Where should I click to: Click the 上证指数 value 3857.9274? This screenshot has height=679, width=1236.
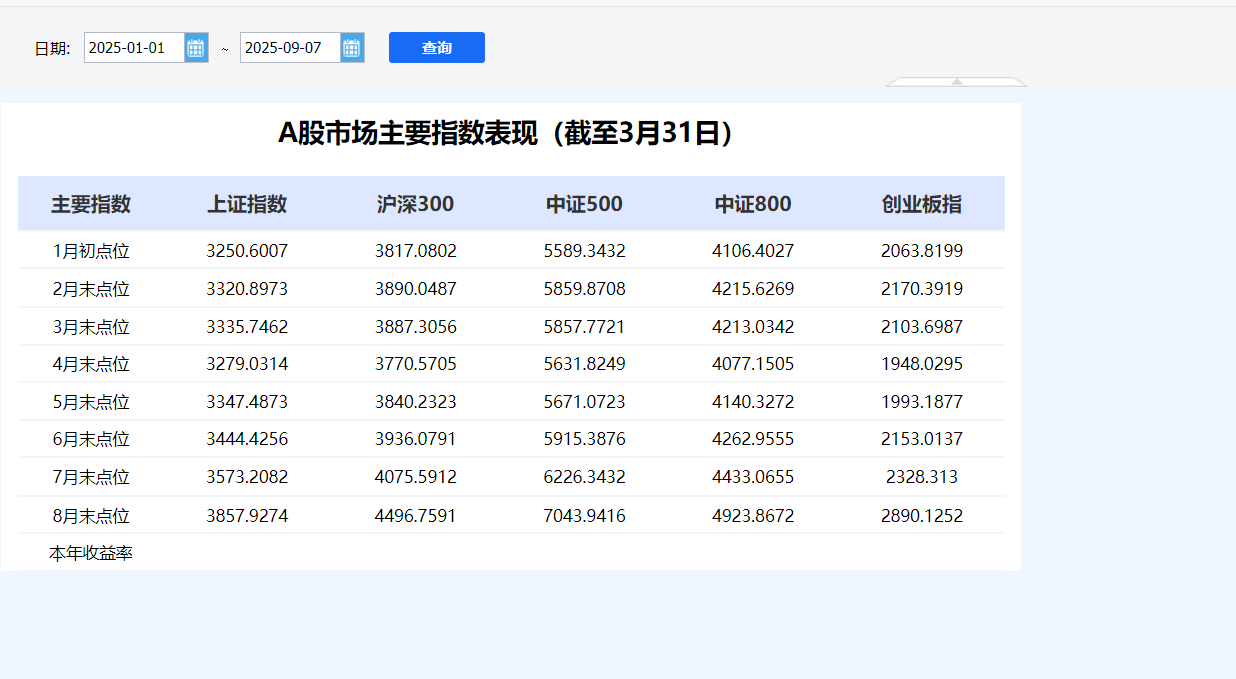(x=247, y=516)
